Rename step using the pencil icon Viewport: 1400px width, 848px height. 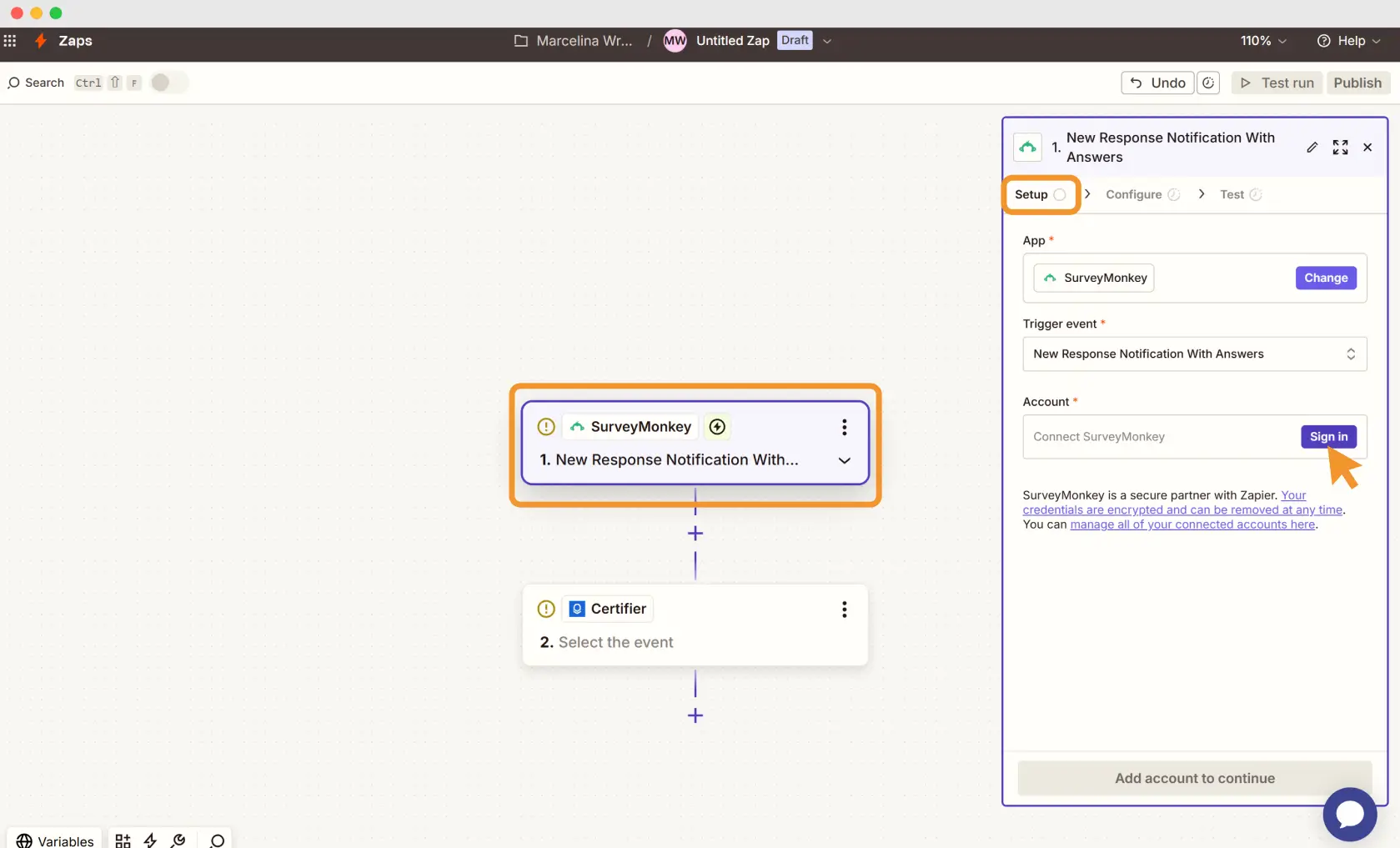pos(1312,148)
